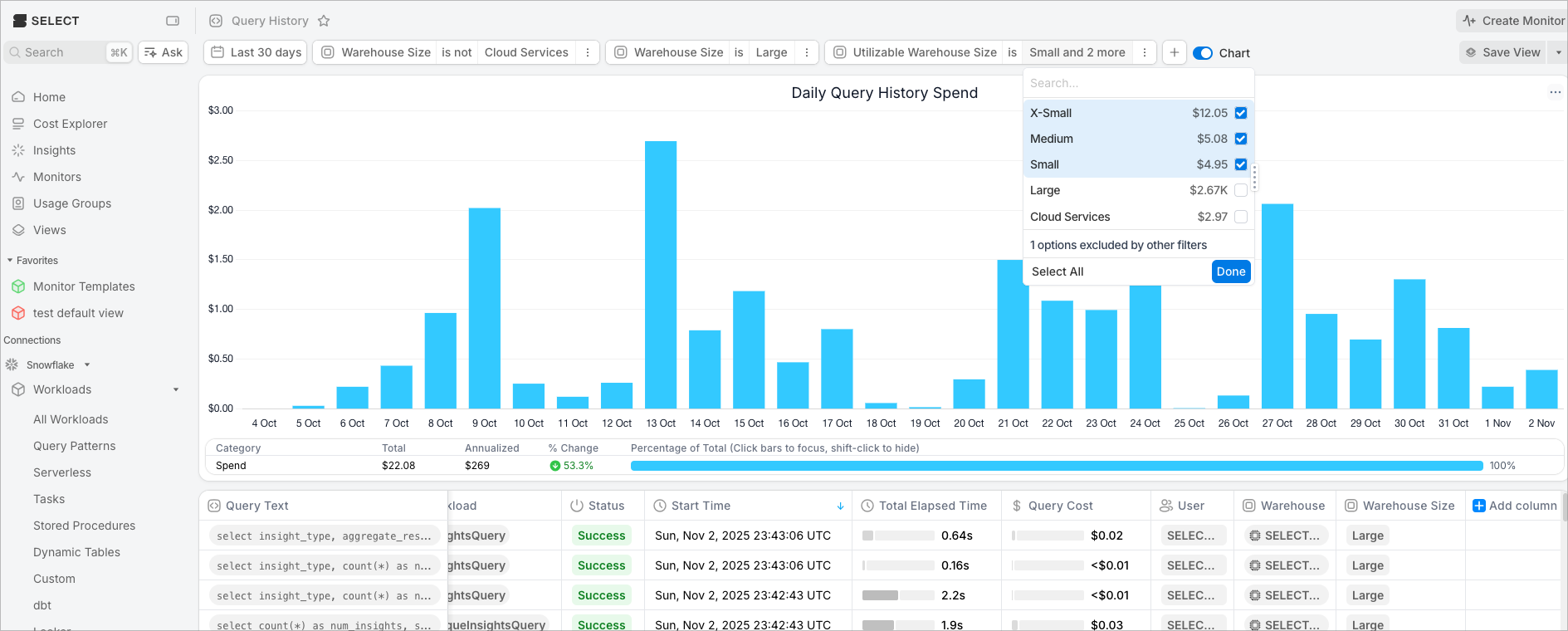
Task: Expand the Save View dropdown arrow
Action: (1558, 52)
